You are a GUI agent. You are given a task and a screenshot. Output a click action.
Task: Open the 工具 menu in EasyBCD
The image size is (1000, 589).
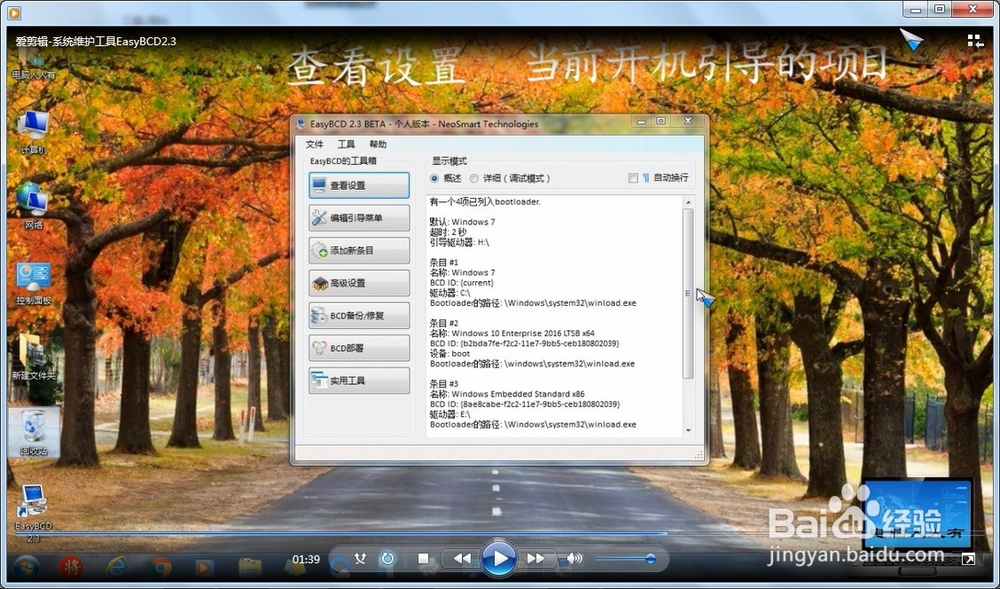click(x=346, y=145)
